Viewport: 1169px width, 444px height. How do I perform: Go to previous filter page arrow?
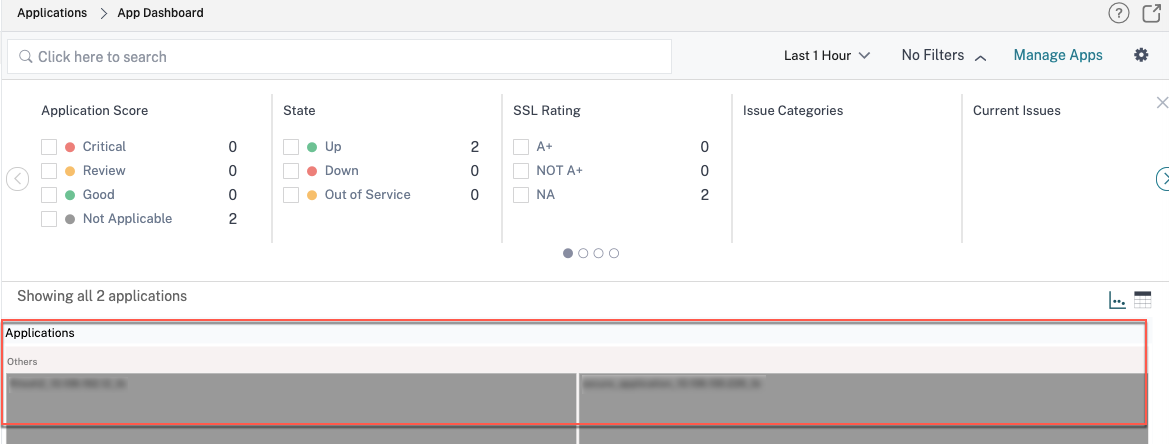coord(17,179)
